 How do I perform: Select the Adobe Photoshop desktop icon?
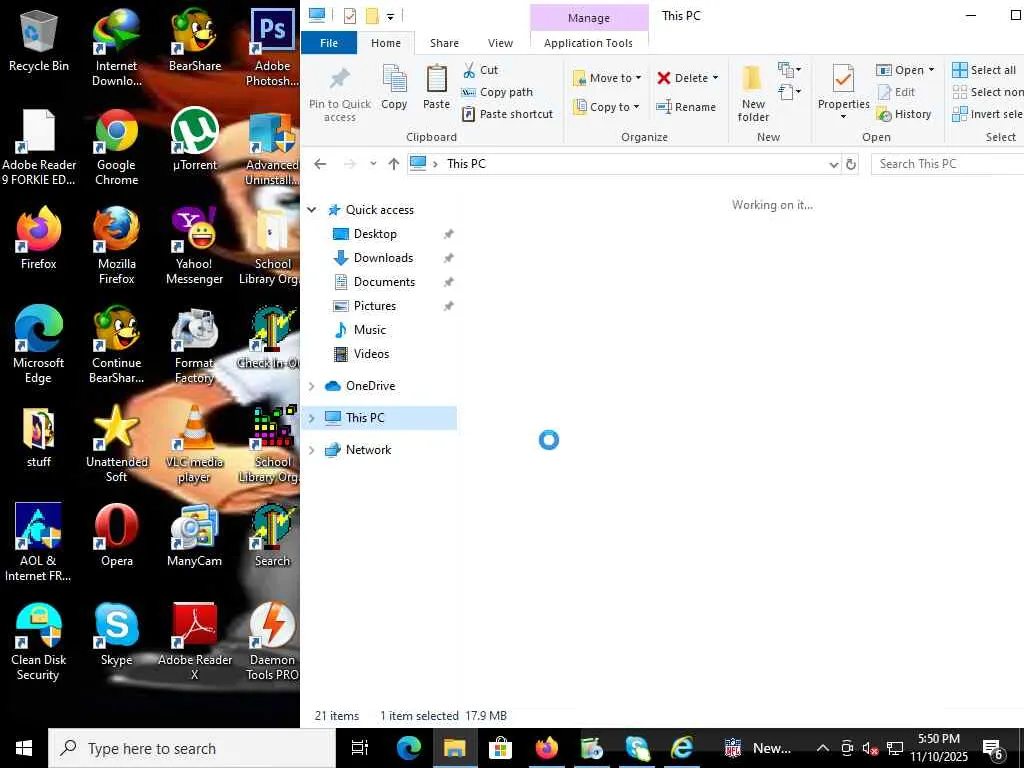pos(272,48)
